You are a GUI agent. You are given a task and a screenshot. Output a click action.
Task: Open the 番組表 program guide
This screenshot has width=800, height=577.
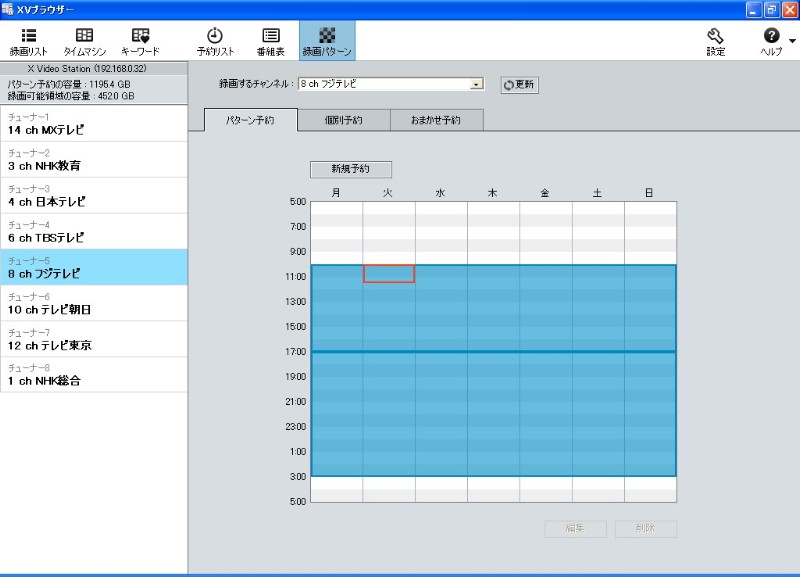coord(271,41)
